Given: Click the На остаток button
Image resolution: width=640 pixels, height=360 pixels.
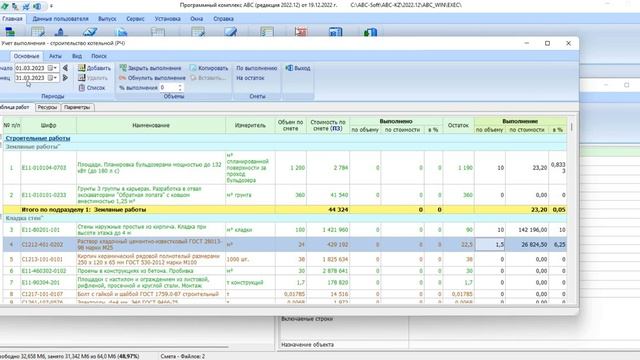Looking at the screenshot, I should tap(250, 78).
